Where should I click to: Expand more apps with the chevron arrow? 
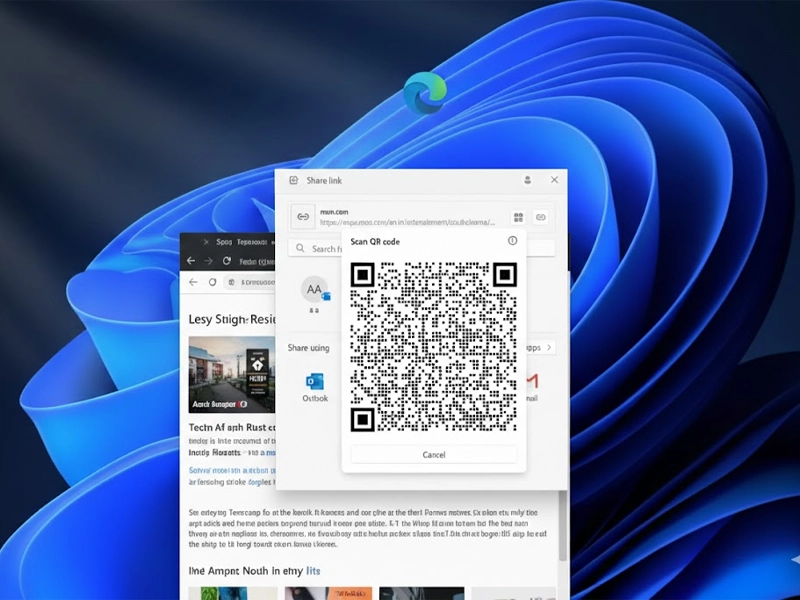coord(548,347)
